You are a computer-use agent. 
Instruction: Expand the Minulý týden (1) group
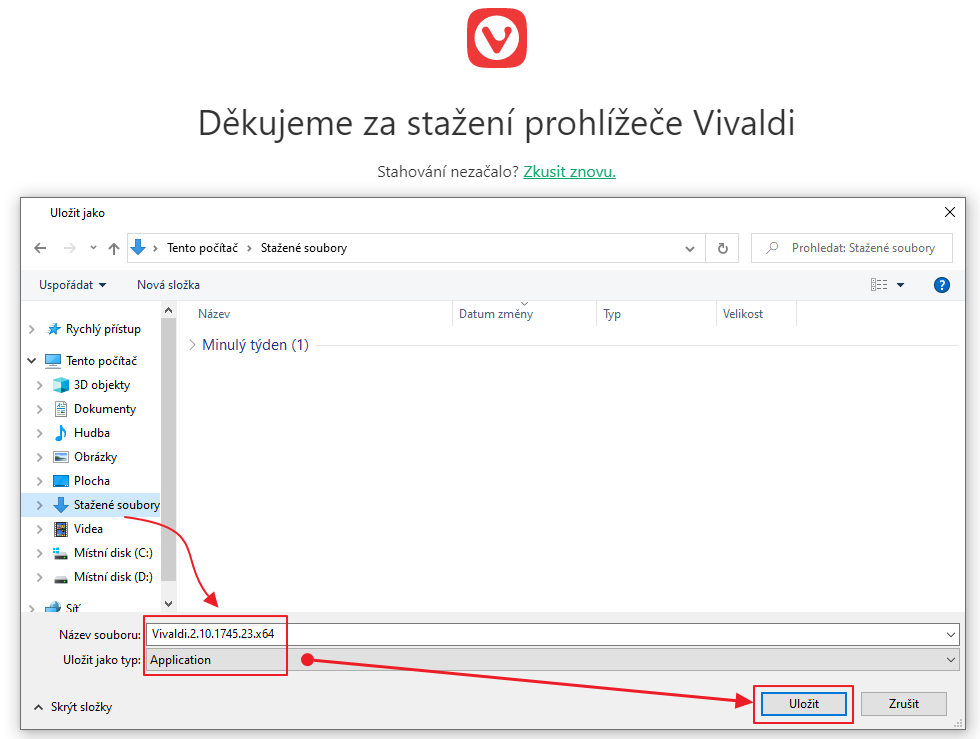(192, 344)
